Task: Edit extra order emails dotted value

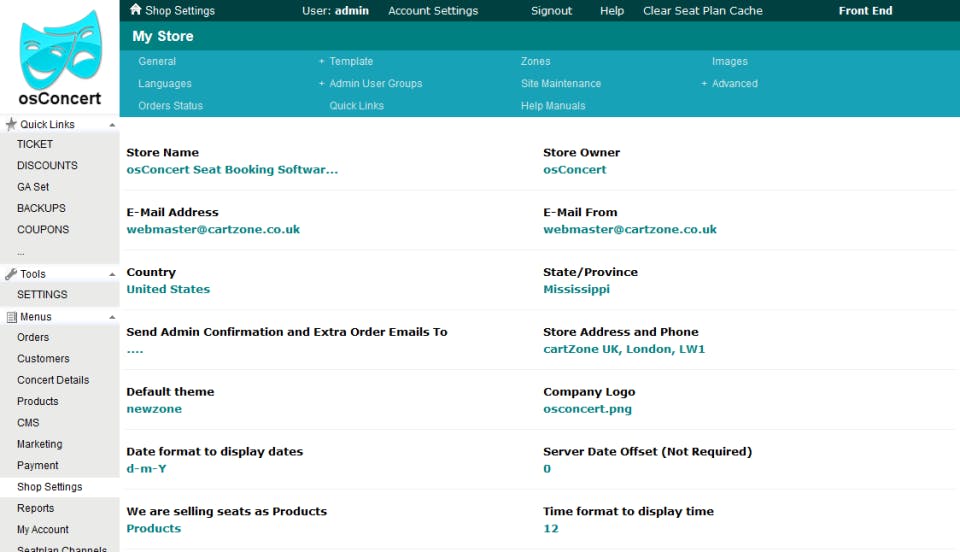Action: coord(135,350)
